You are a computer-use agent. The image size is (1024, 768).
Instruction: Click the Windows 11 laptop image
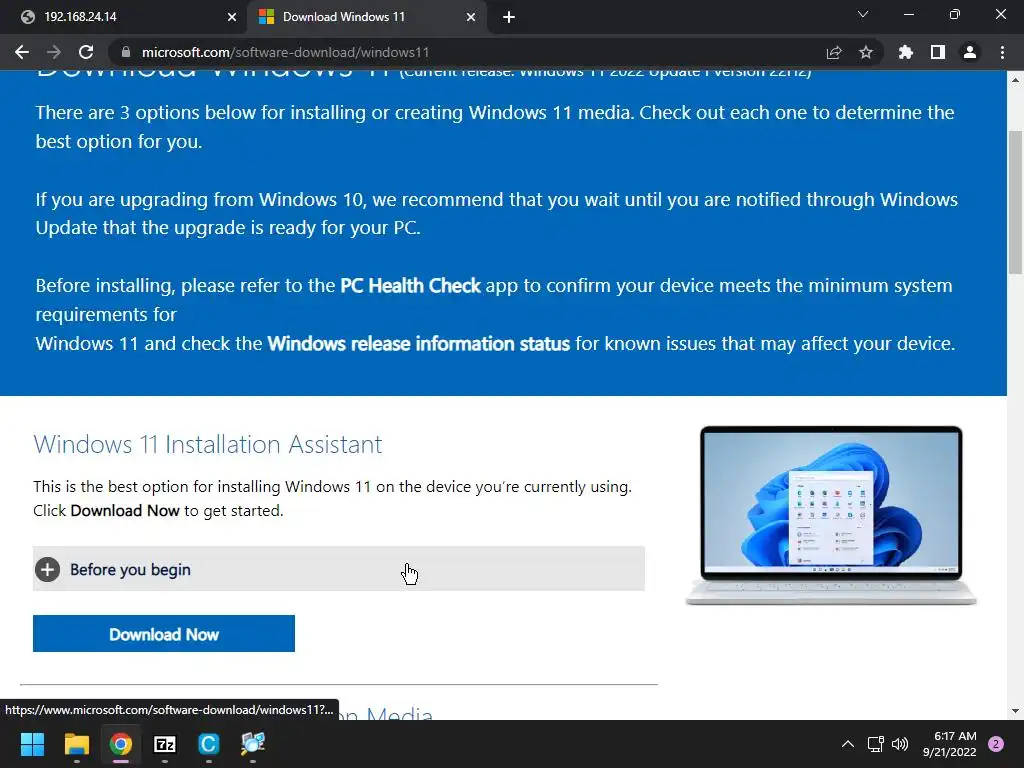pyautogui.click(x=831, y=515)
